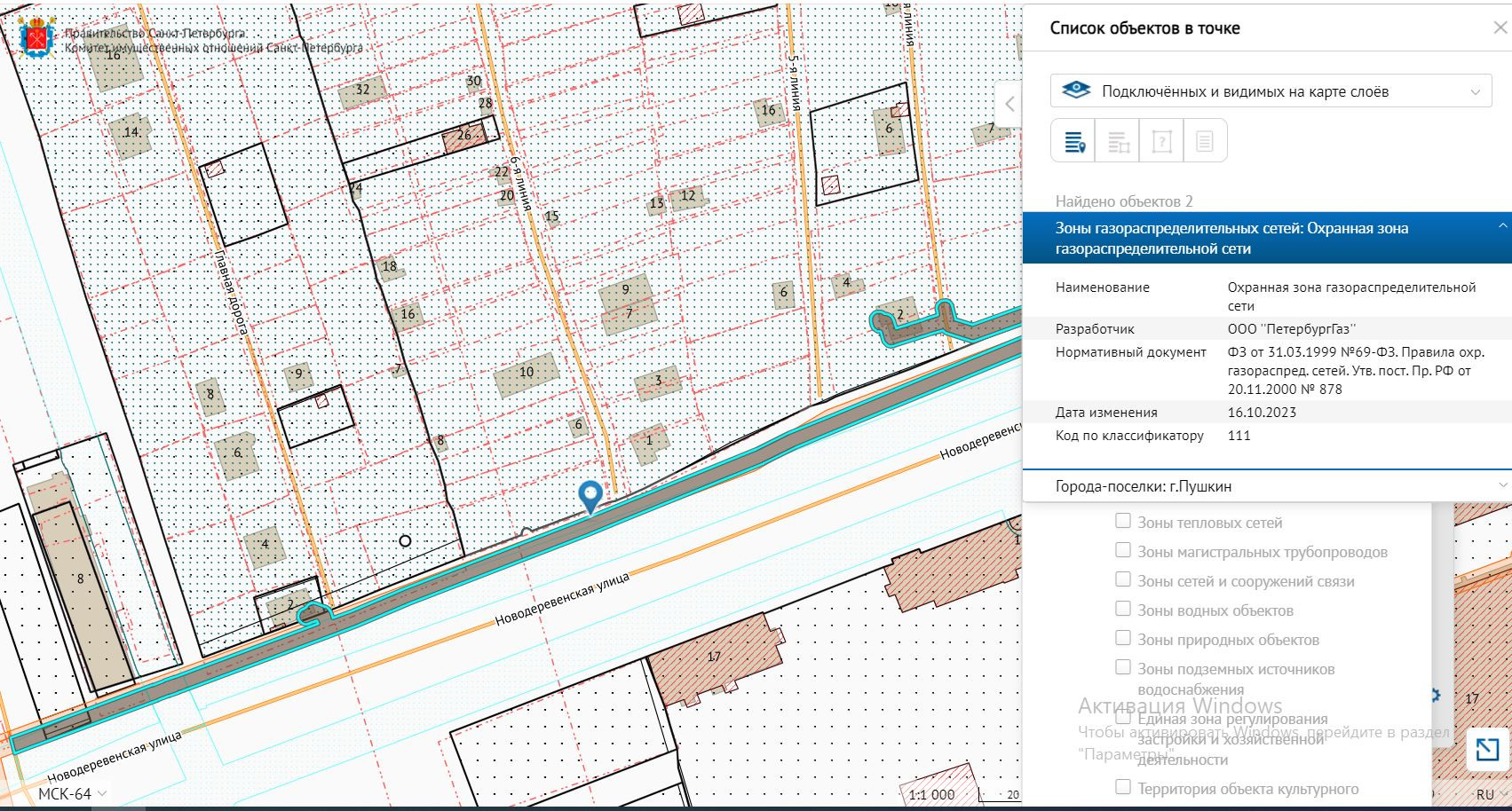Click the expand map fullscreen icon
Viewport: 1512px width, 811px height.
coord(1486,751)
